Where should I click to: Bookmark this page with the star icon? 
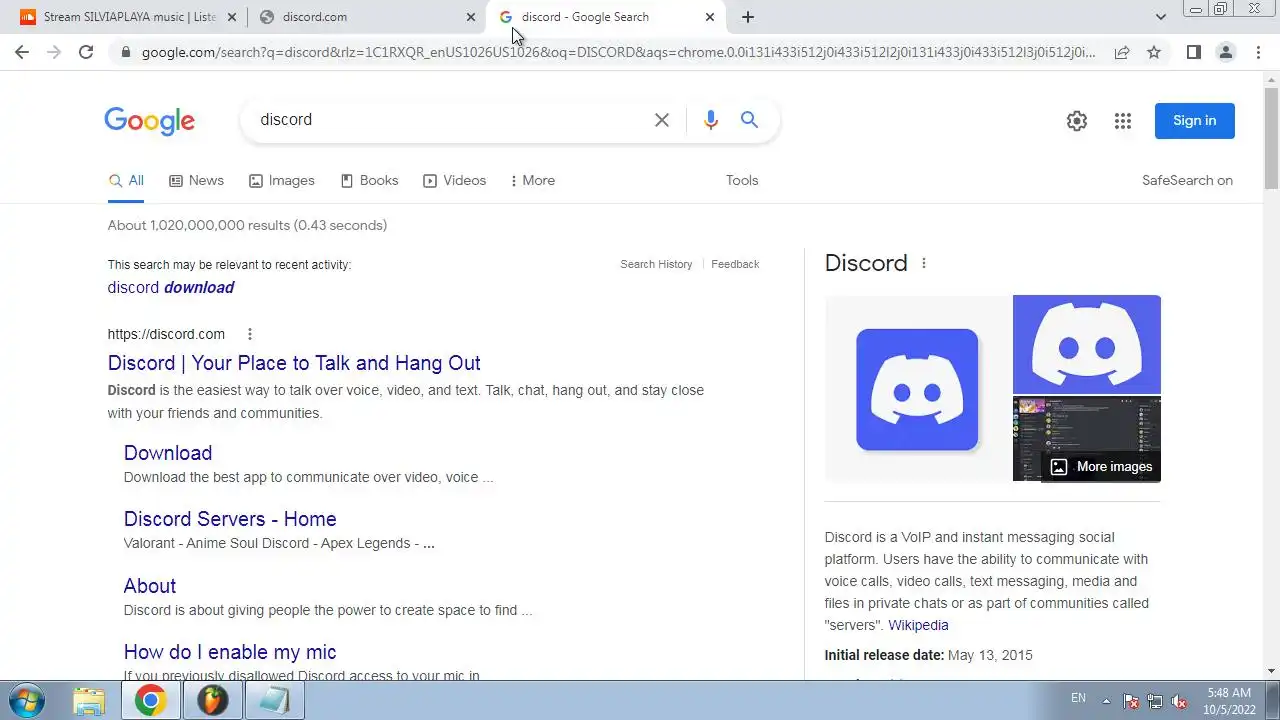click(x=1154, y=52)
